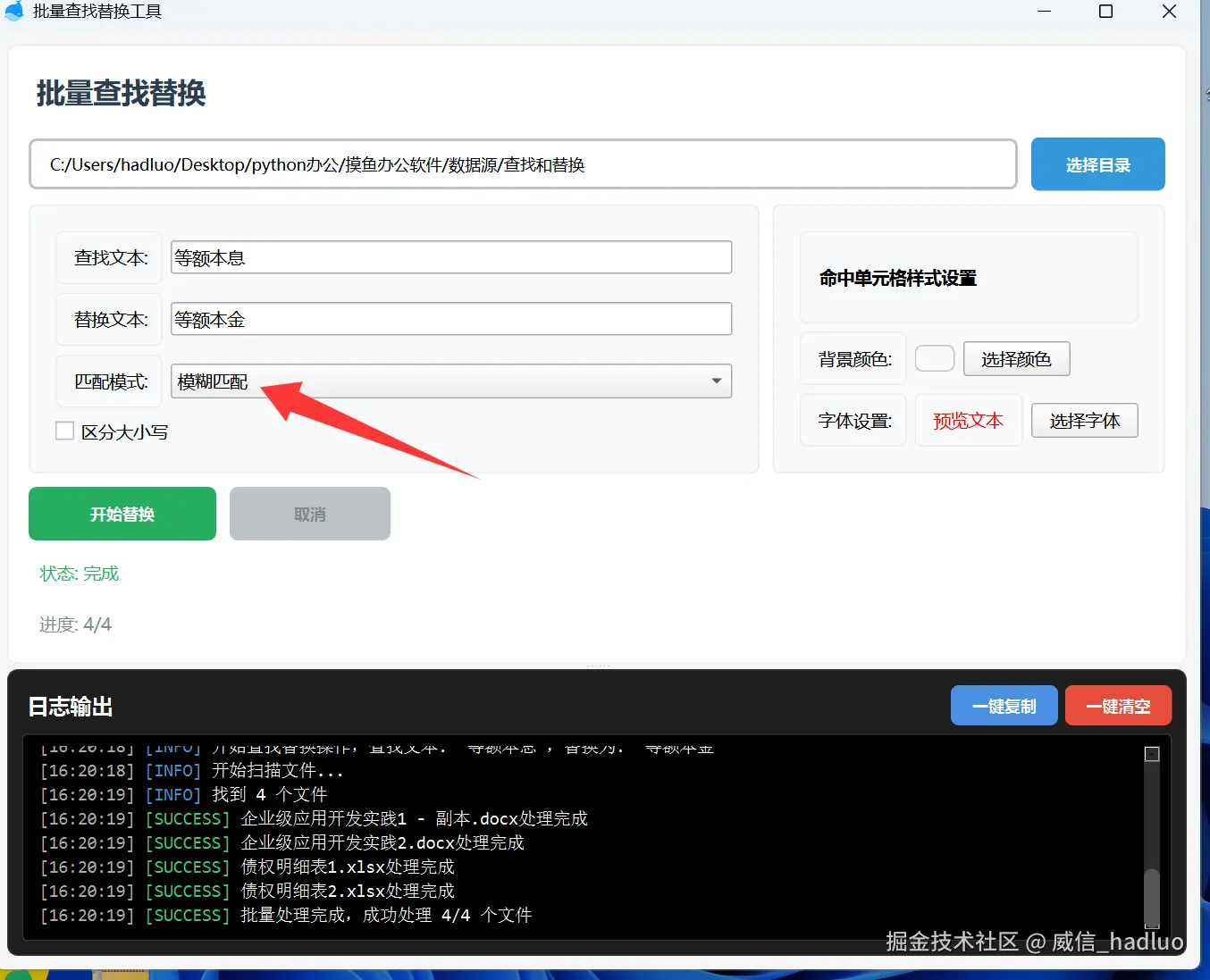Image resolution: width=1210 pixels, height=980 pixels.
Task: Click the background color preview swatch
Action: tap(935, 358)
